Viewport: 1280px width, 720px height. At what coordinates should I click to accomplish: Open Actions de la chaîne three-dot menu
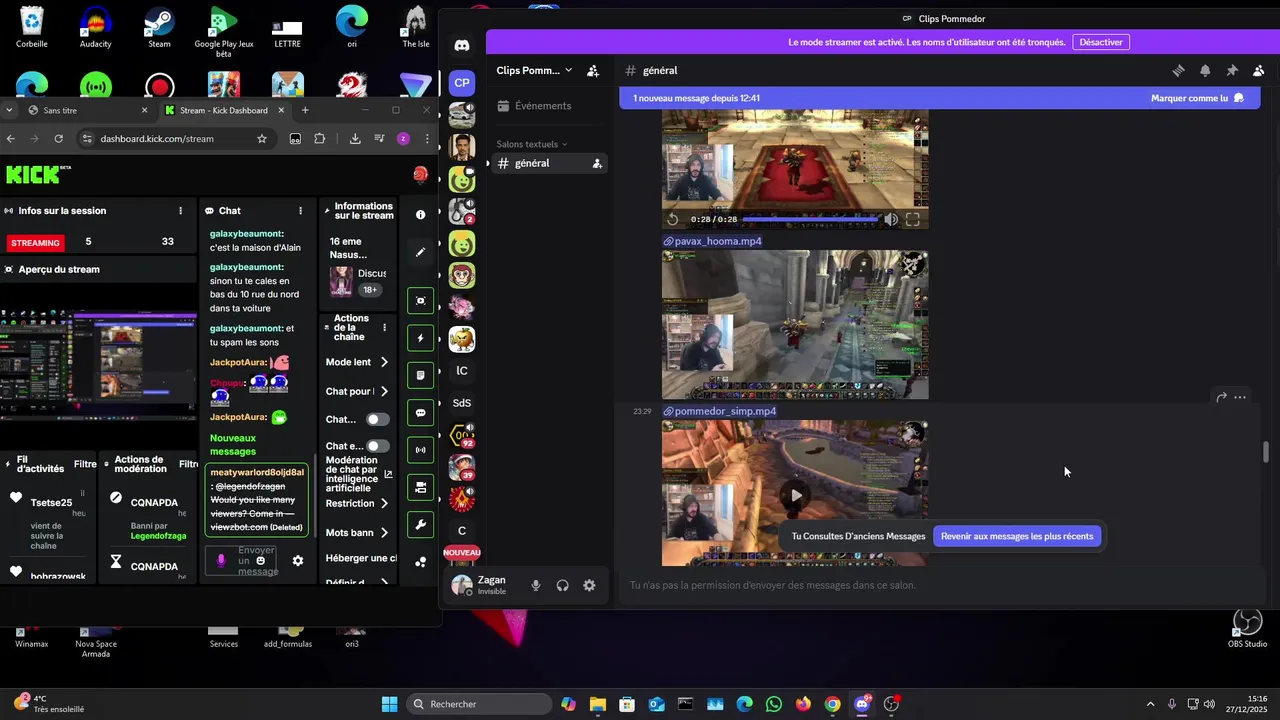pos(384,327)
